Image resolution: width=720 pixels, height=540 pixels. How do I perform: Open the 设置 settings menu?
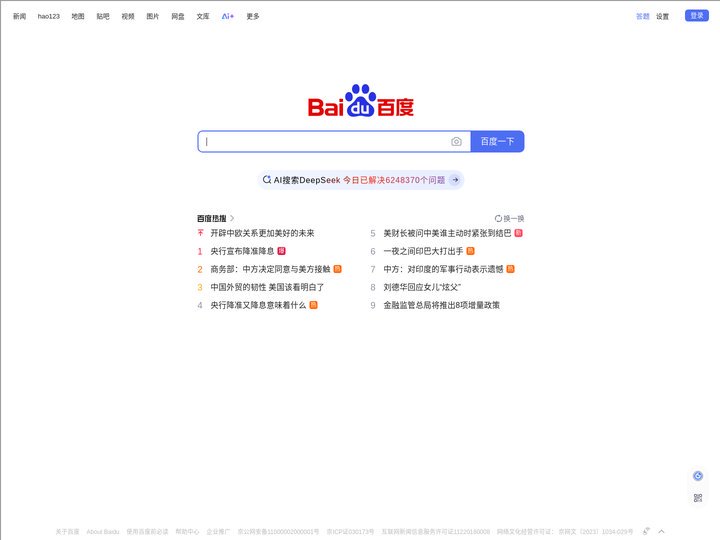coord(662,17)
